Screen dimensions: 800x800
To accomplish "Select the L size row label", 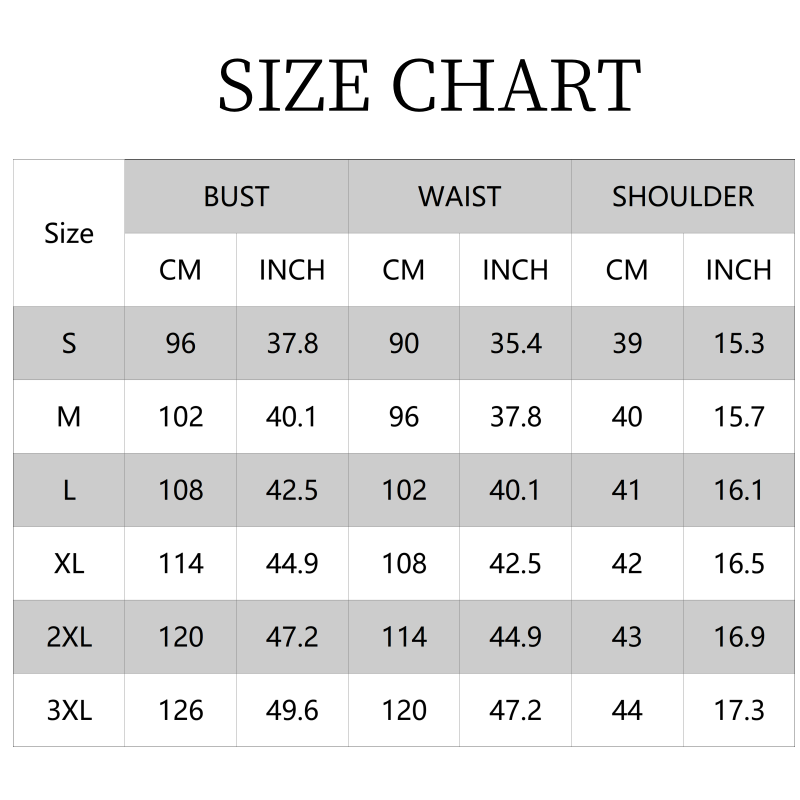I will (x=69, y=490).
